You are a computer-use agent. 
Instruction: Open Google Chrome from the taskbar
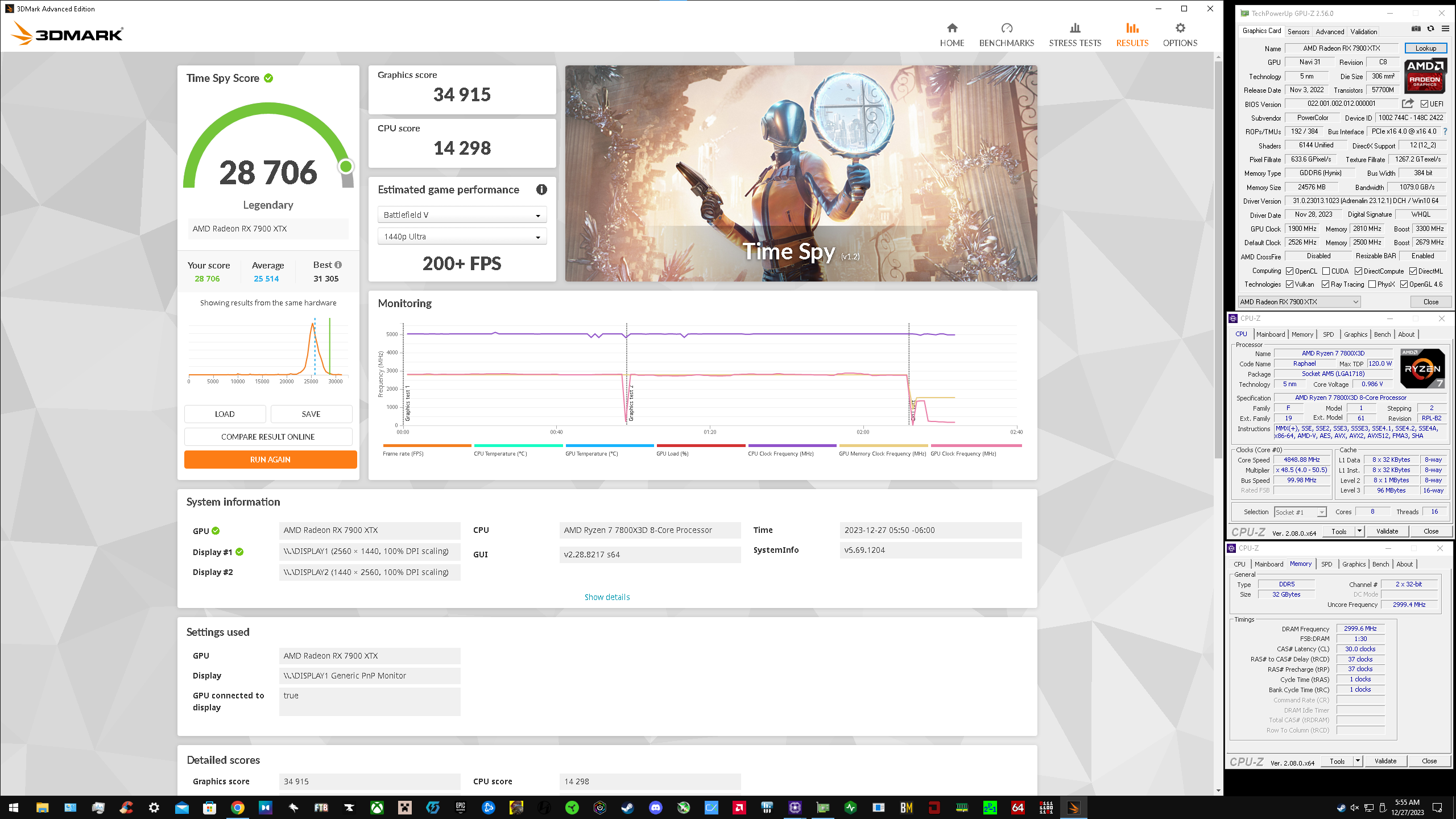tap(238, 807)
